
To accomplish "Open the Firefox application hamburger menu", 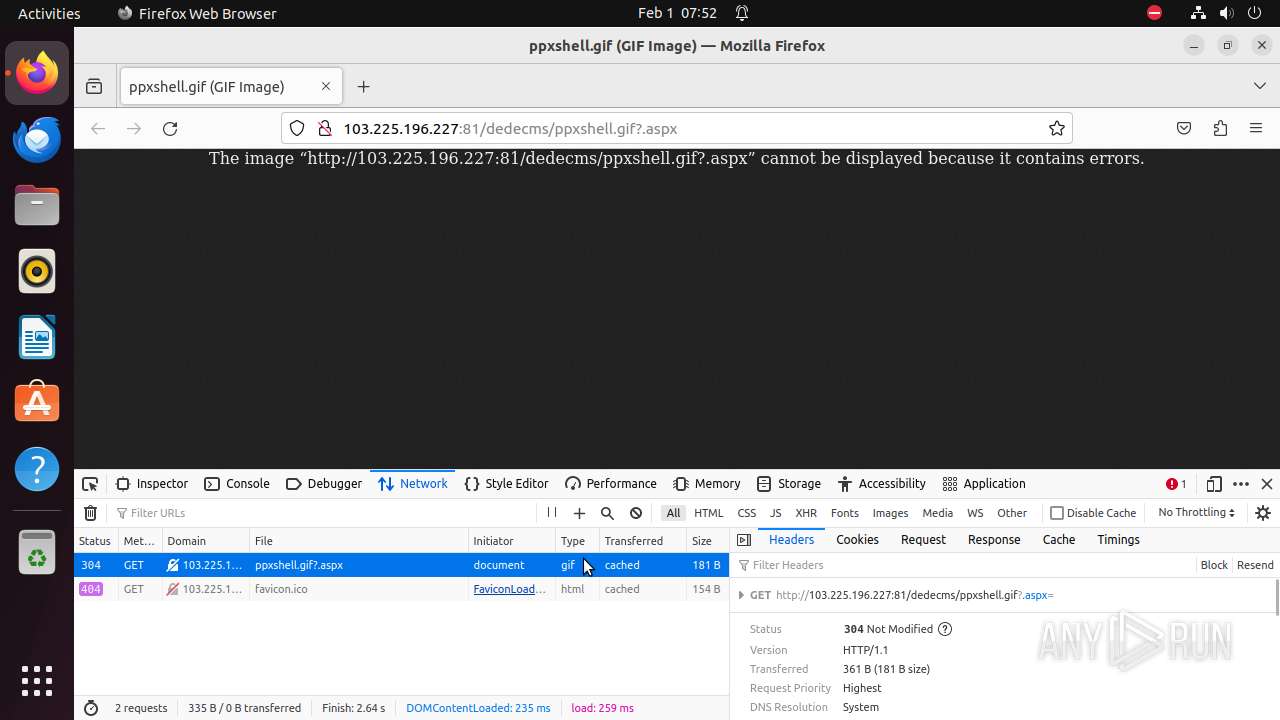I will coord(1256,128).
